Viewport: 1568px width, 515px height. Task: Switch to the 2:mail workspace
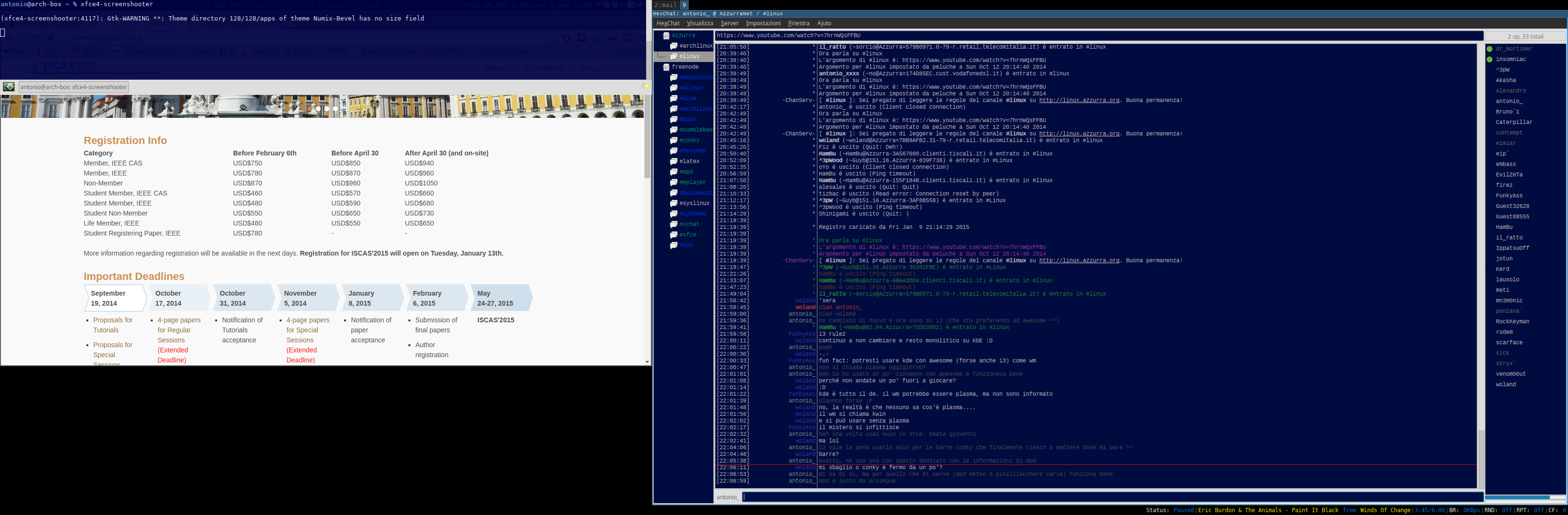click(665, 5)
